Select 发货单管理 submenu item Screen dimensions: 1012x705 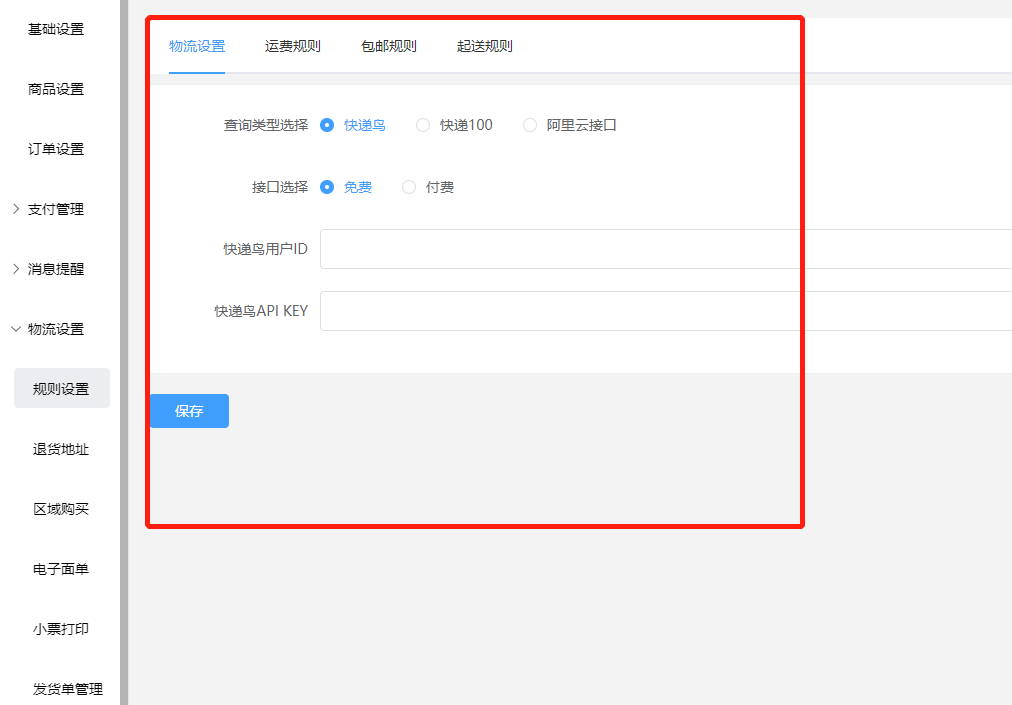pyautogui.click(x=68, y=690)
